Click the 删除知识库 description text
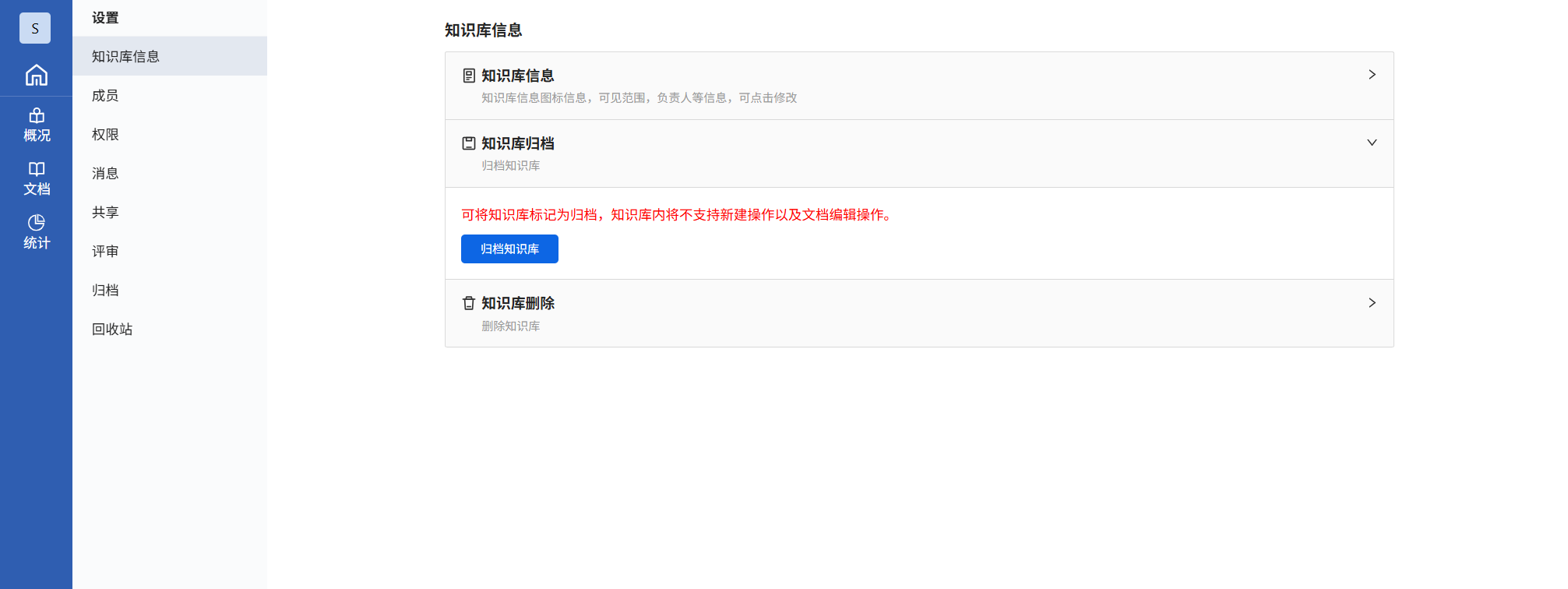Image resolution: width=1568 pixels, height=589 pixels. [510, 326]
